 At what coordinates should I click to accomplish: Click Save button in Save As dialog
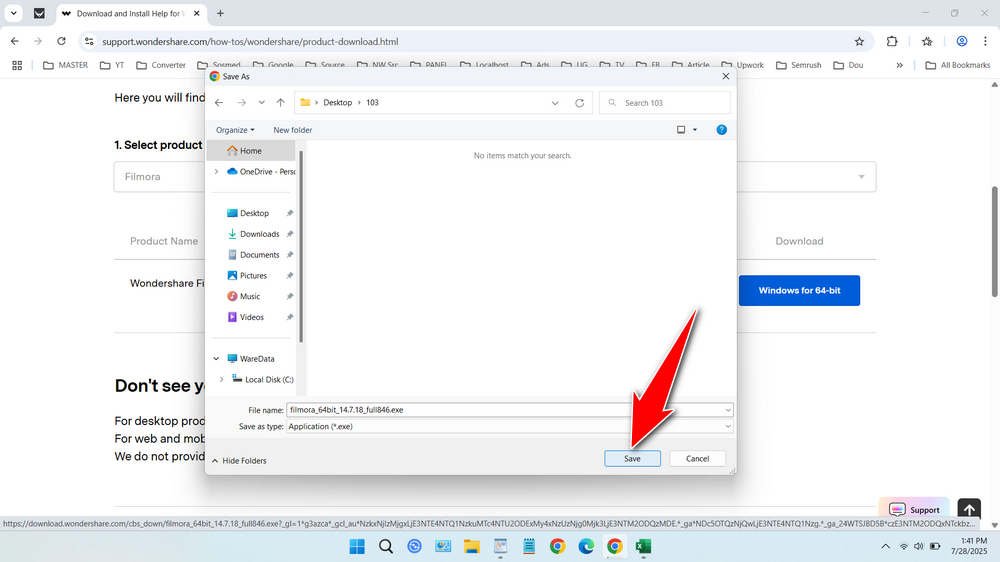(632, 459)
